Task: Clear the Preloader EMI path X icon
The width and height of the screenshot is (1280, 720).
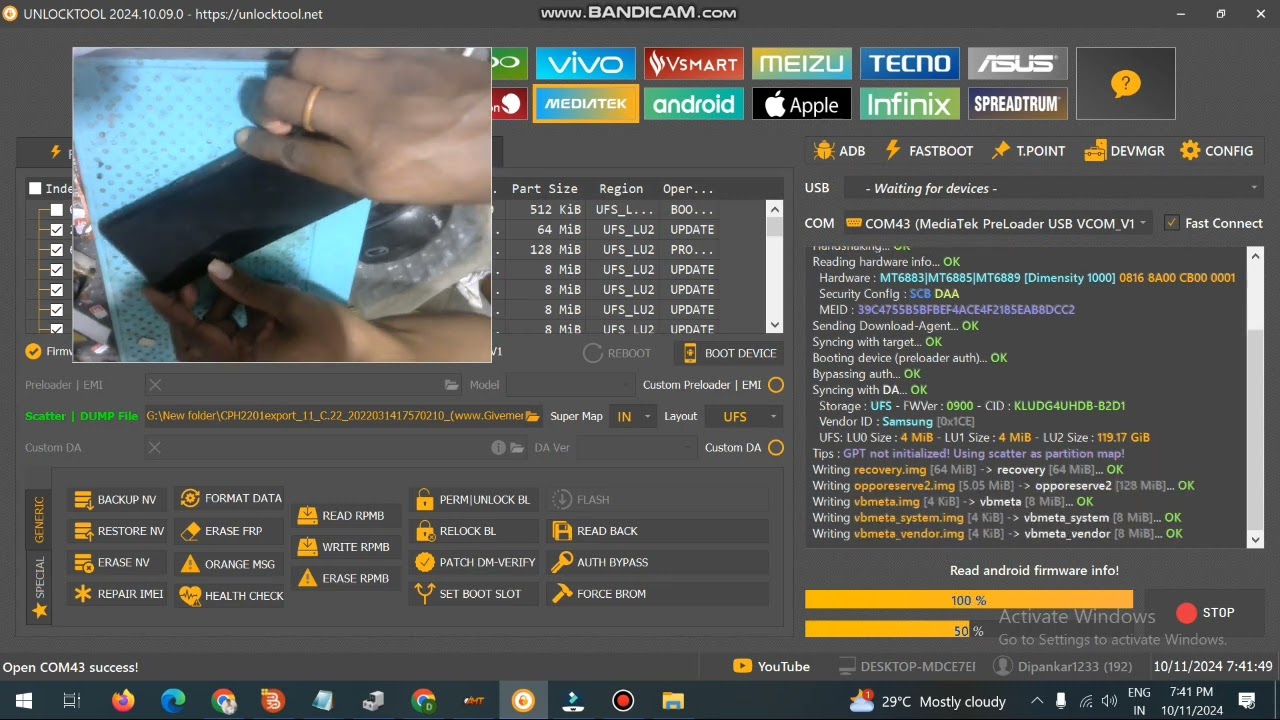Action: [x=155, y=385]
